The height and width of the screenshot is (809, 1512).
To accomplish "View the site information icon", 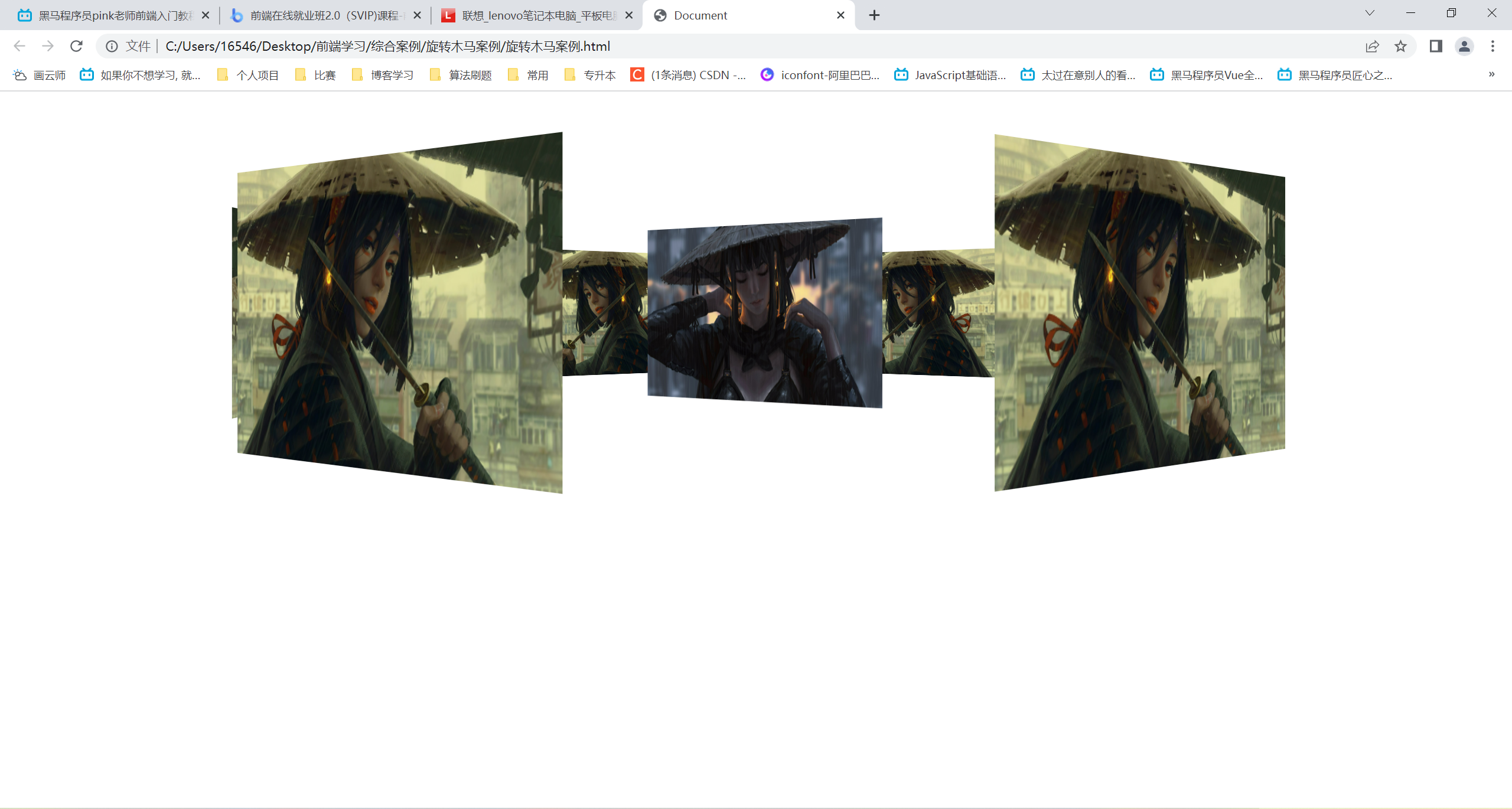I will tap(112, 46).
